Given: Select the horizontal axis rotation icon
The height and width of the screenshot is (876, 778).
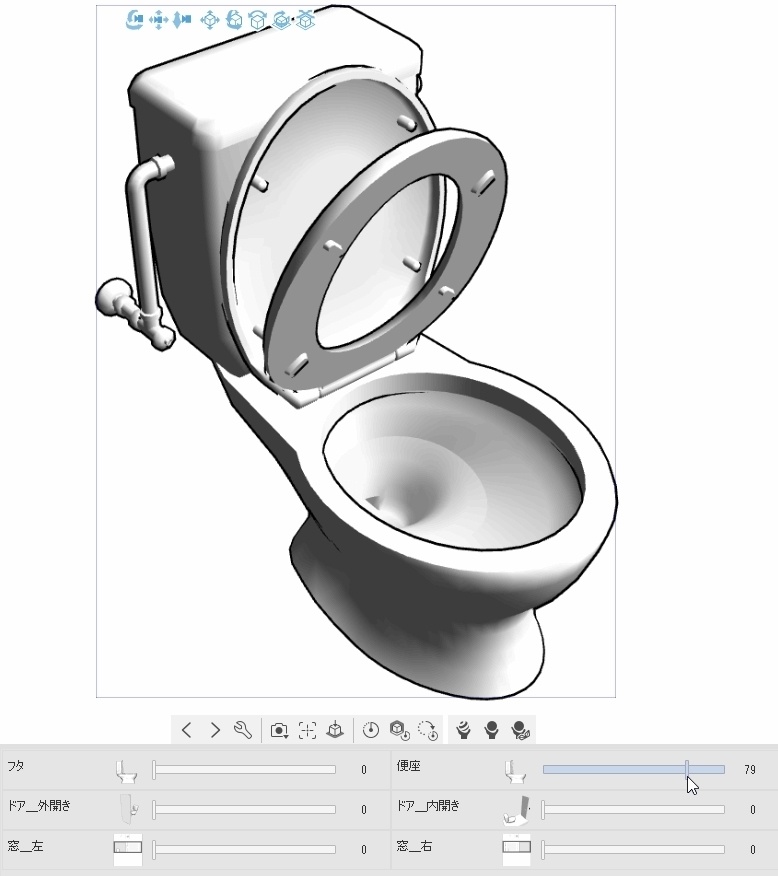Looking at the screenshot, I should point(281,20).
